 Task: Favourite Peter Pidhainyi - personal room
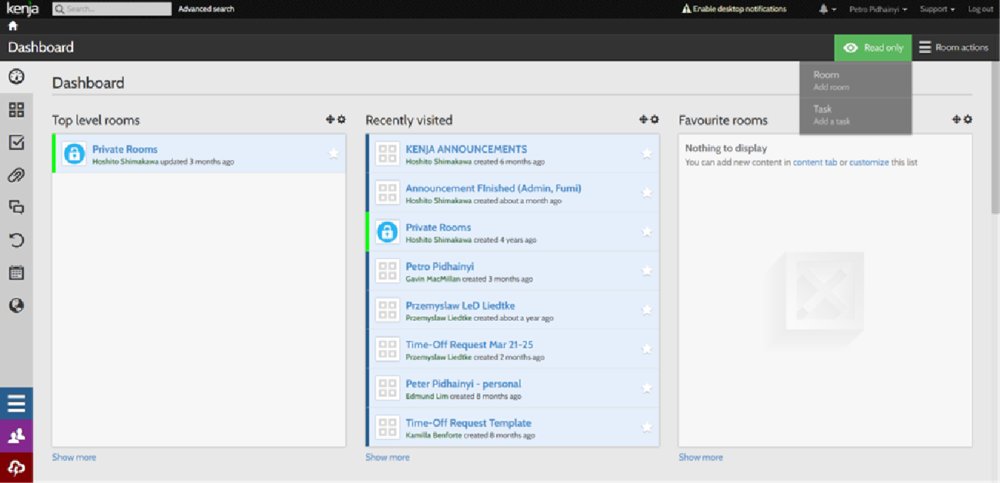[647, 388]
